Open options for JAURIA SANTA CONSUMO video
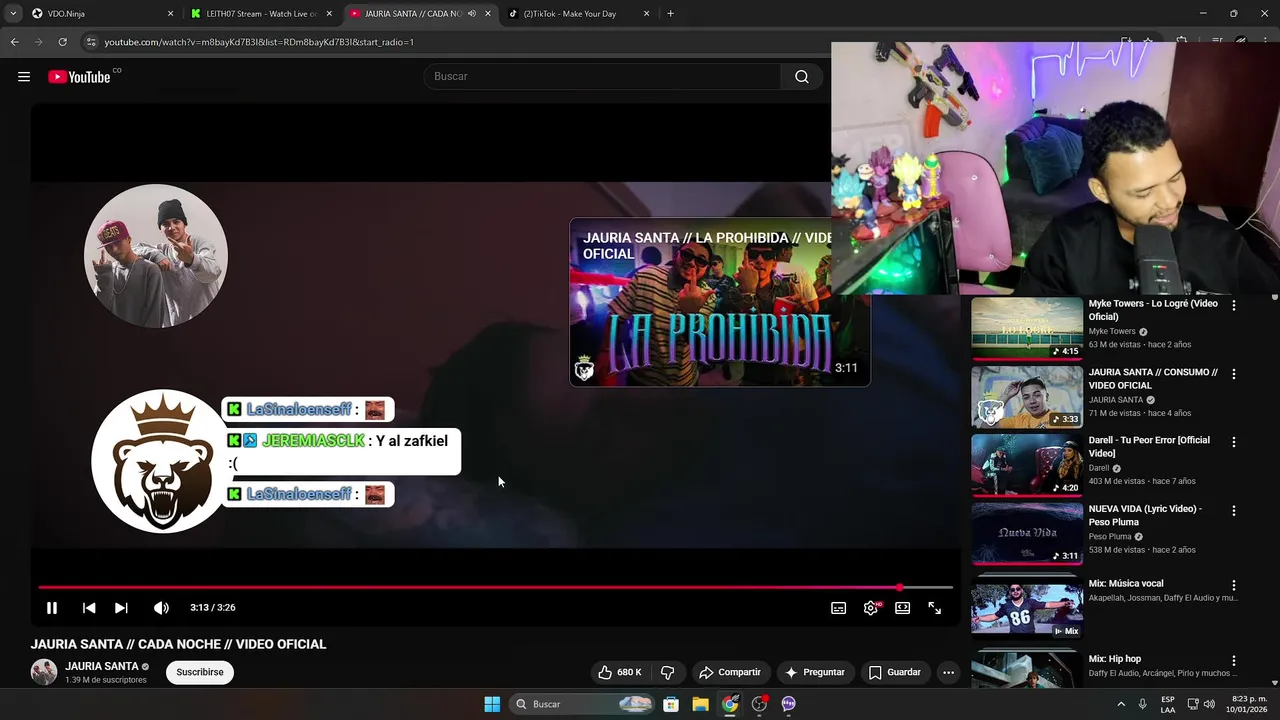This screenshot has height=720, width=1280. [x=1234, y=374]
